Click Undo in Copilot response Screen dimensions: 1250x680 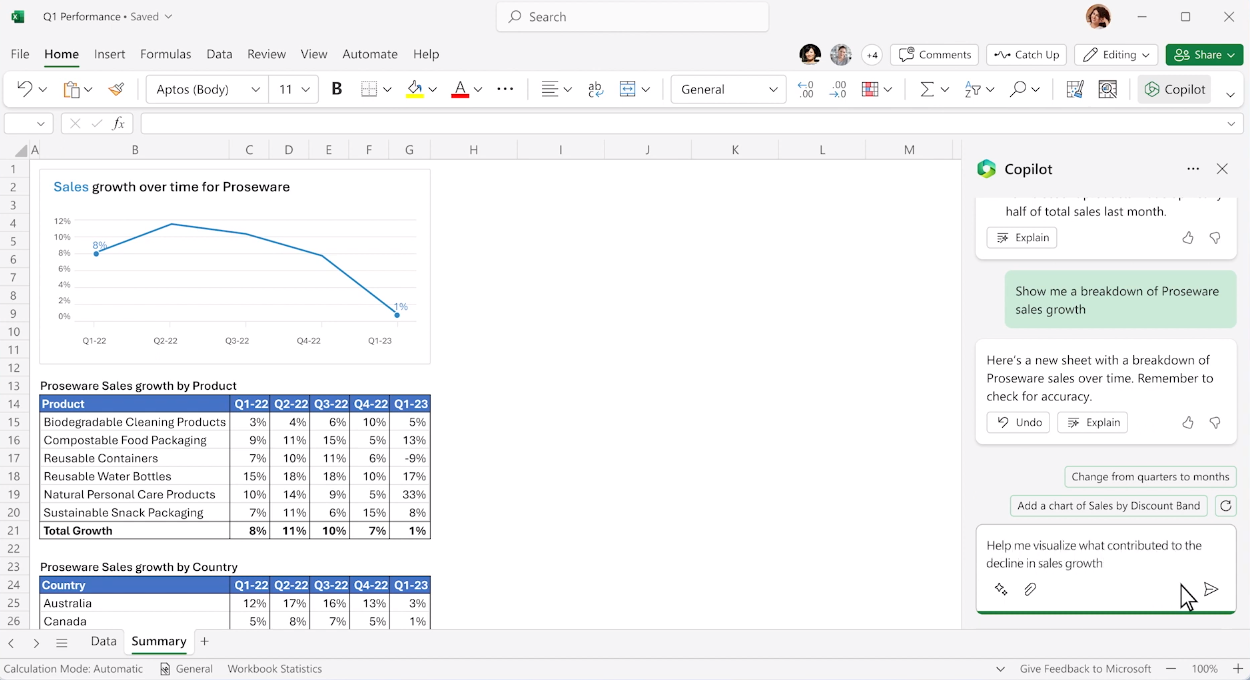1018,423
